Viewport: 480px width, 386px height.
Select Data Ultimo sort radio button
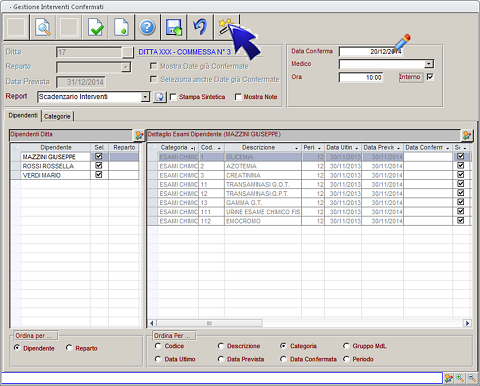coord(158,359)
